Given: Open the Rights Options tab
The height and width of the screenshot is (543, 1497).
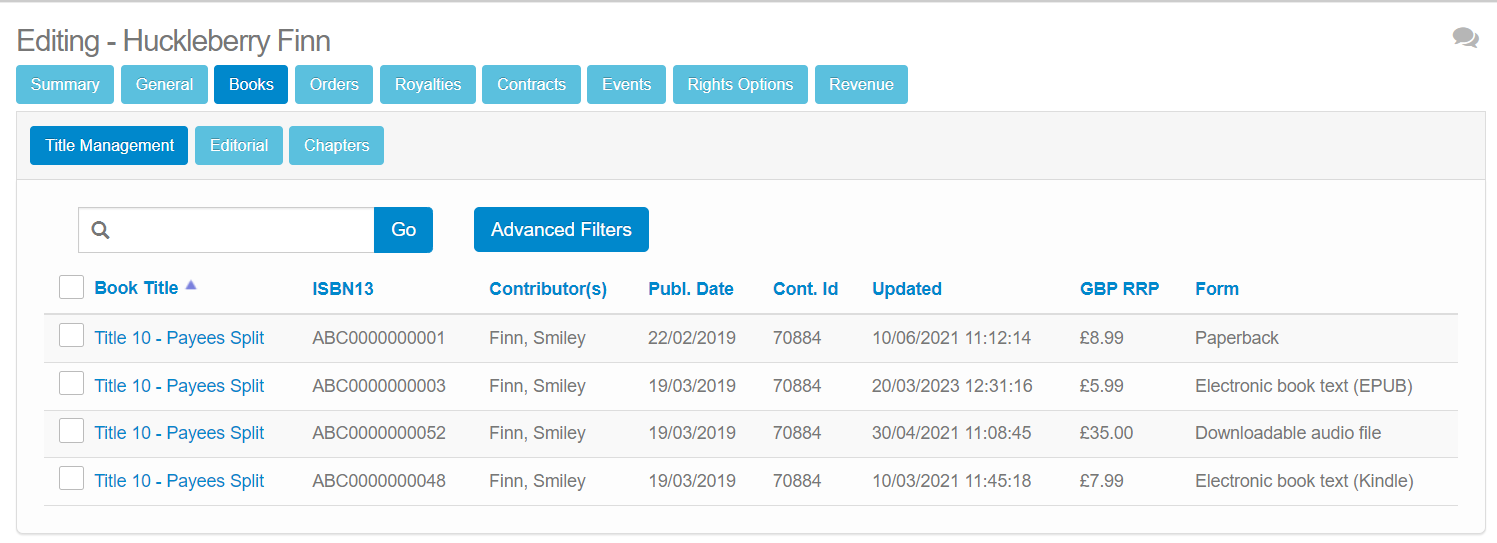Looking at the screenshot, I should 740,85.
